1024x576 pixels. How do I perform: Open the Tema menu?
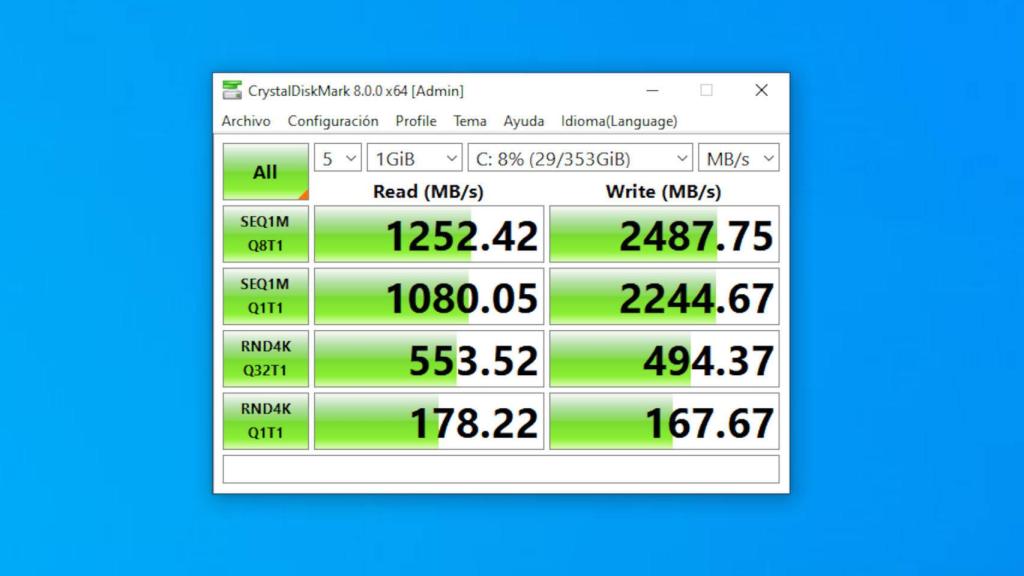tap(469, 121)
